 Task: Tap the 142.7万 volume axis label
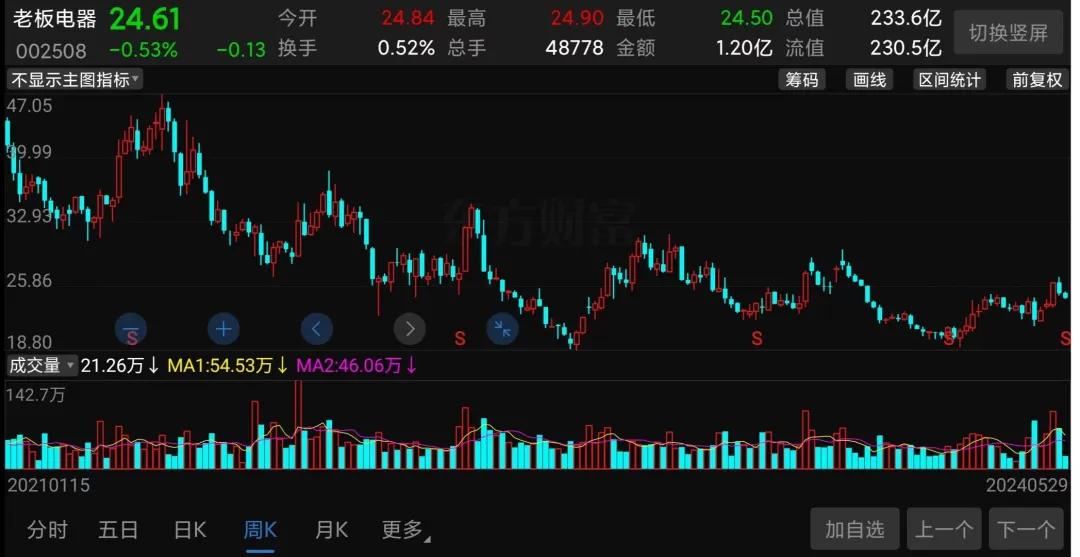pyautogui.click(x=36, y=395)
